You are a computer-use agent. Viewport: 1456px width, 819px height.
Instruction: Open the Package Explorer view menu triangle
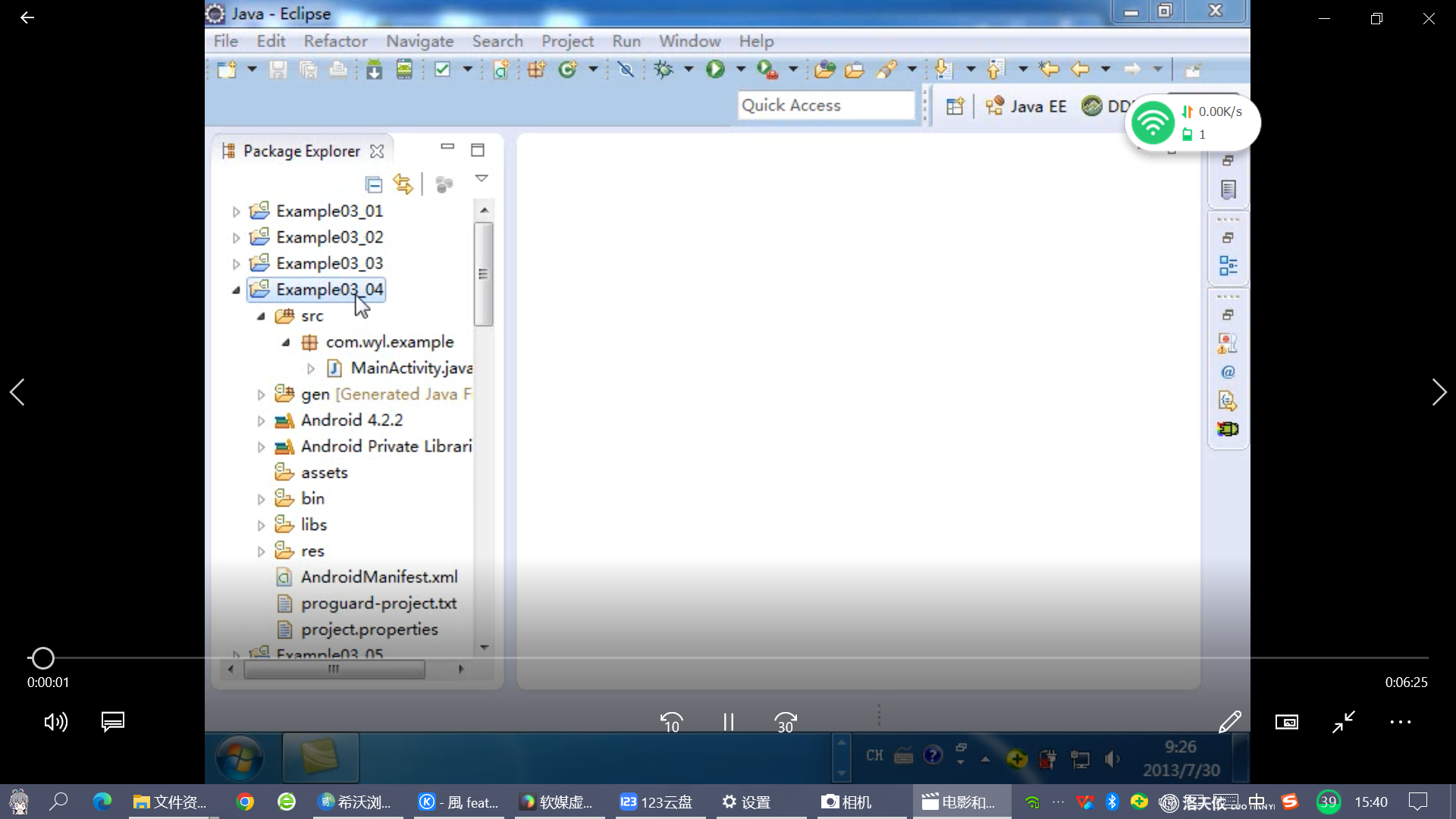(481, 178)
